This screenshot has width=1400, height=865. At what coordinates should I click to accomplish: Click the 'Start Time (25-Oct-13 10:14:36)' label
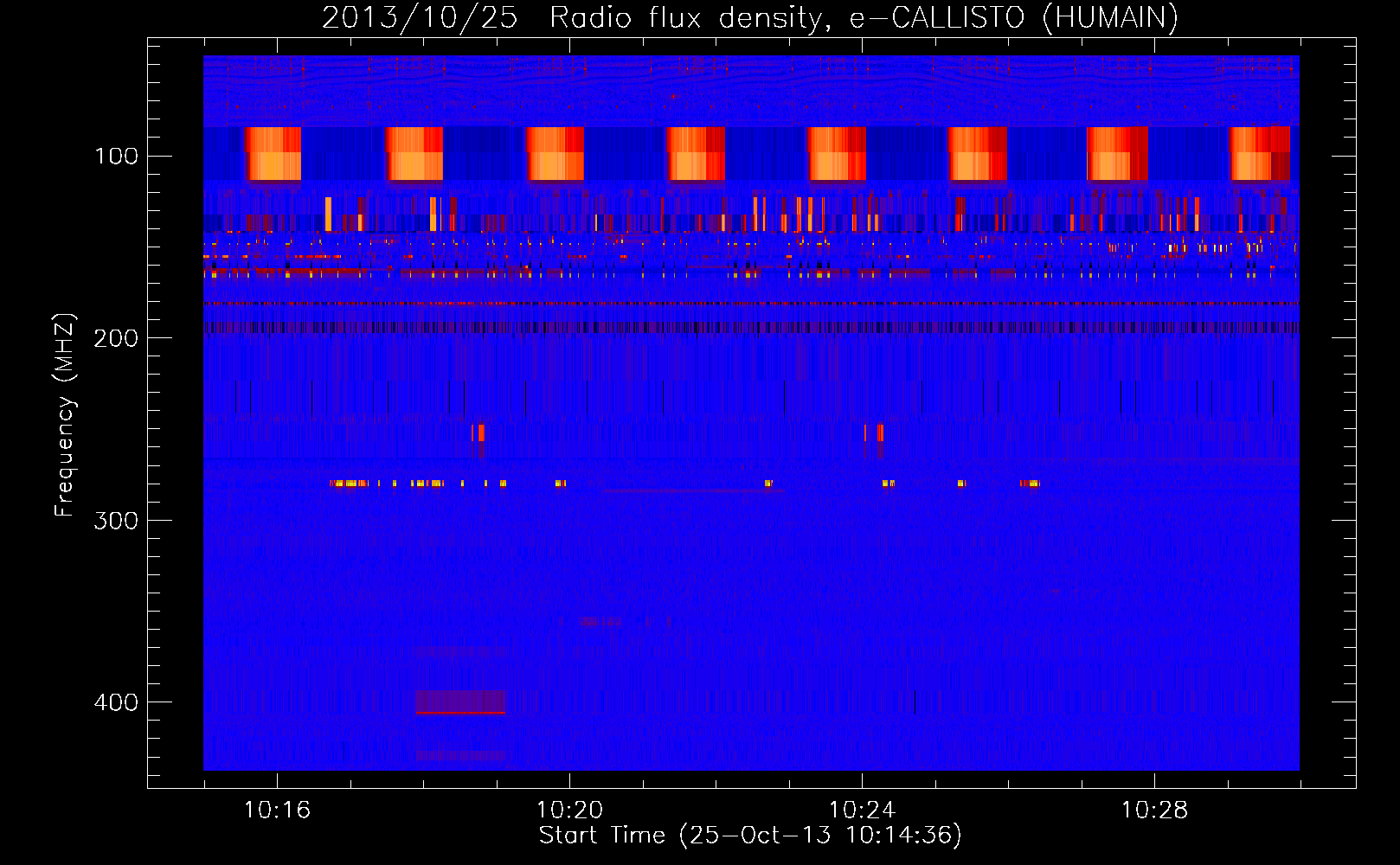[750, 836]
